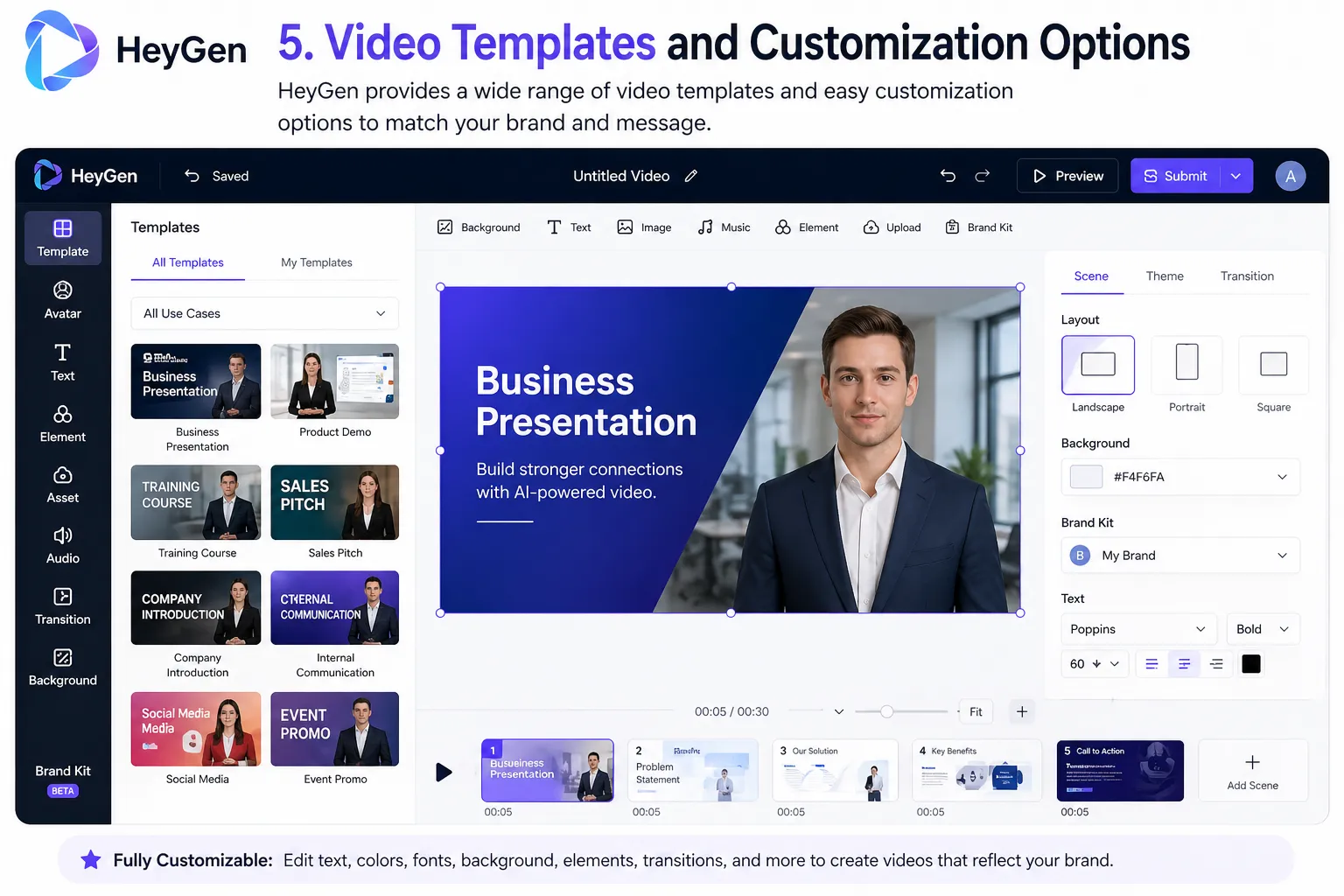Align text left
Screen dimensions: 1344x896
1151,664
